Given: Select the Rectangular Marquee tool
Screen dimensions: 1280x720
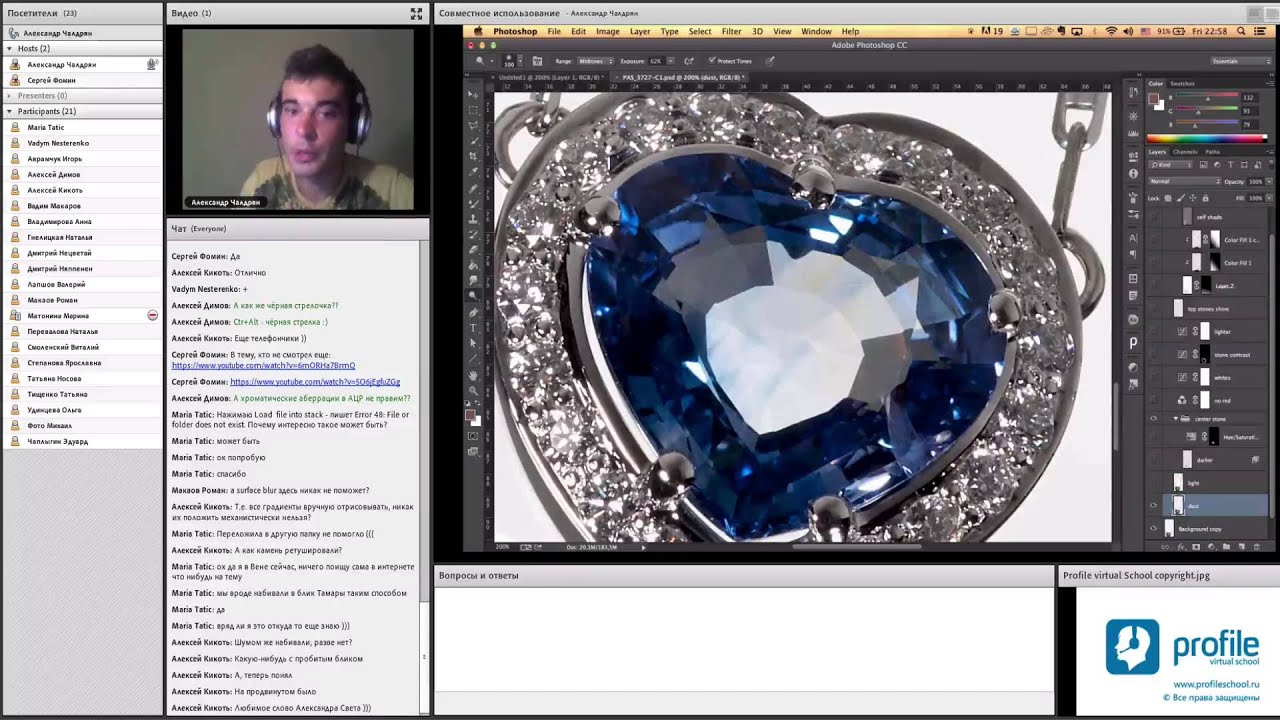Looking at the screenshot, I should click(x=473, y=110).
